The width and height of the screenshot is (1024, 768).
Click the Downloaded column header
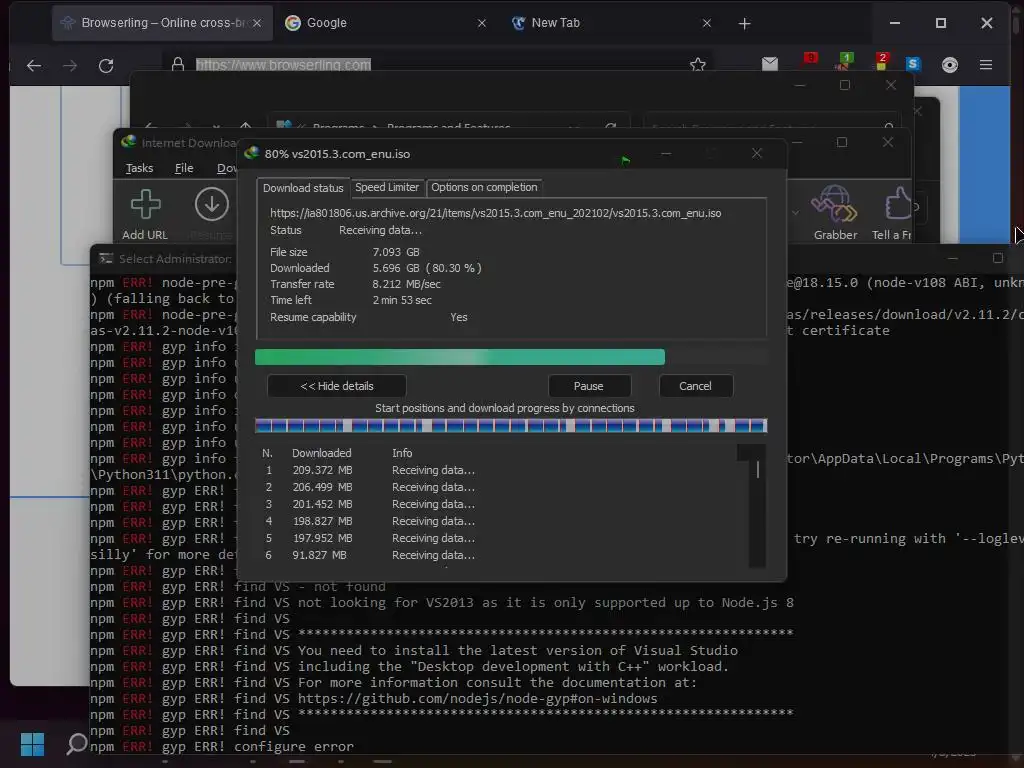click(x=321, y=453)
